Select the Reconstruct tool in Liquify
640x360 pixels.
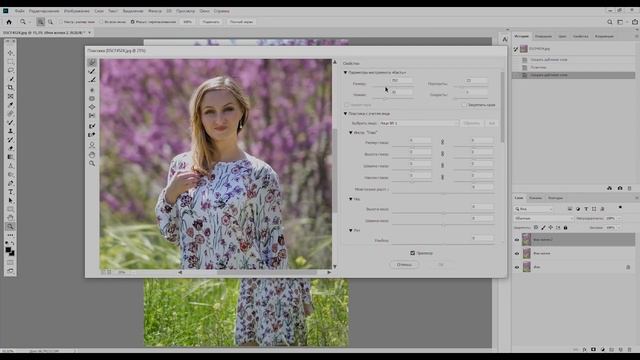92,71
